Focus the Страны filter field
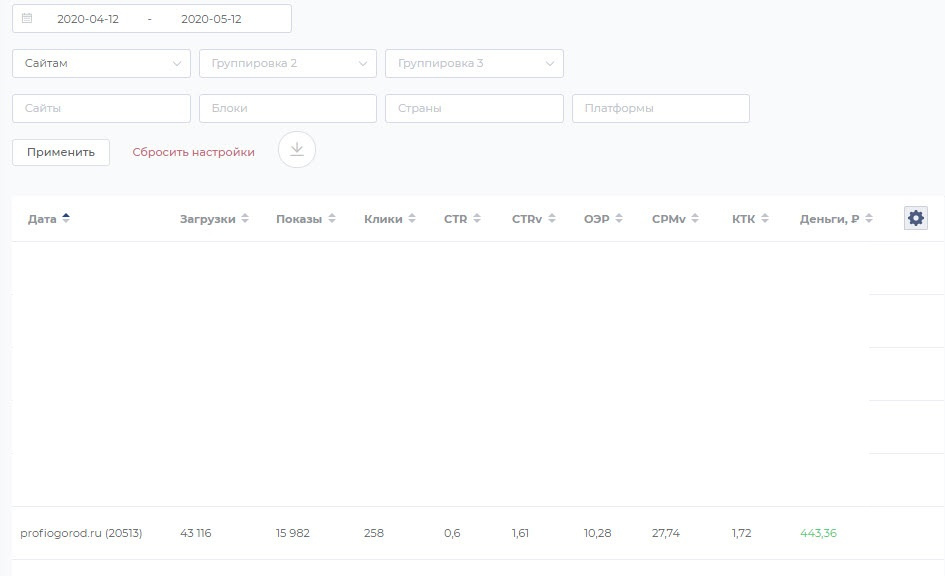The height and width of the screenshot is (576, 945). tap(474, 108)
